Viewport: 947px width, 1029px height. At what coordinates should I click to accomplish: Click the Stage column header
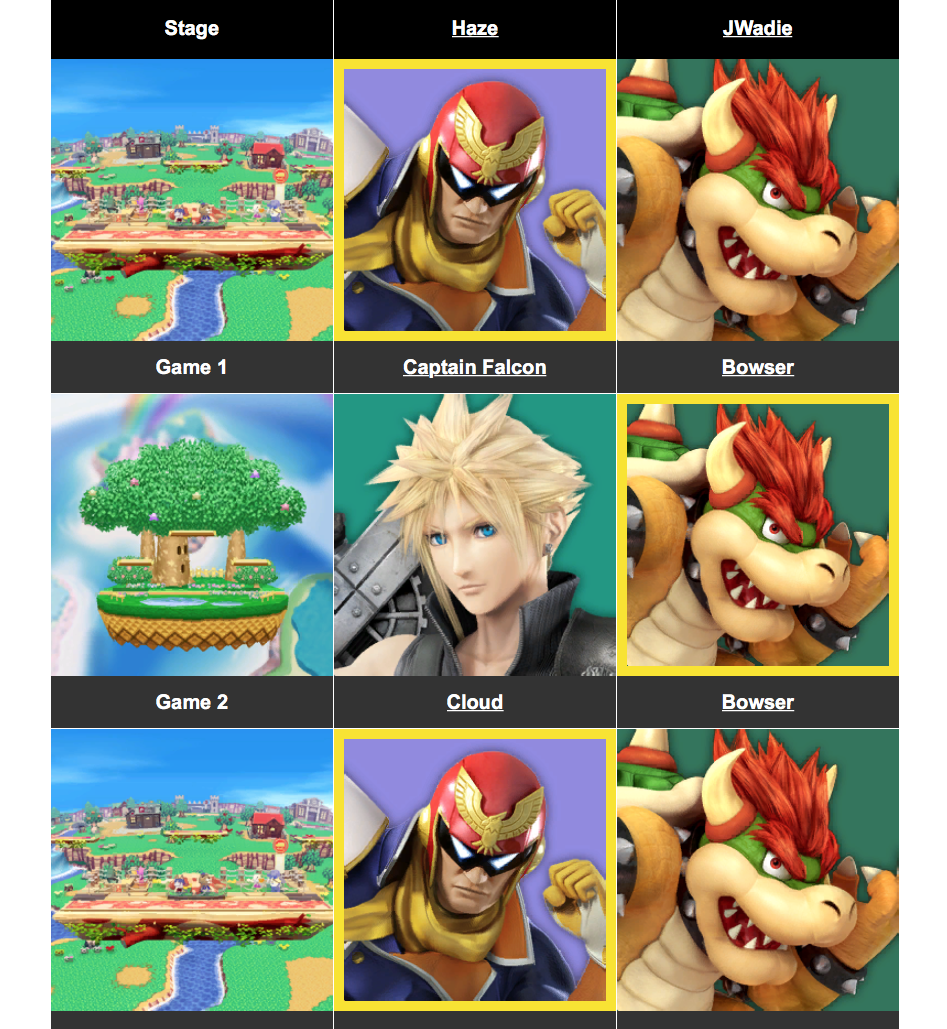click(192, 28)
